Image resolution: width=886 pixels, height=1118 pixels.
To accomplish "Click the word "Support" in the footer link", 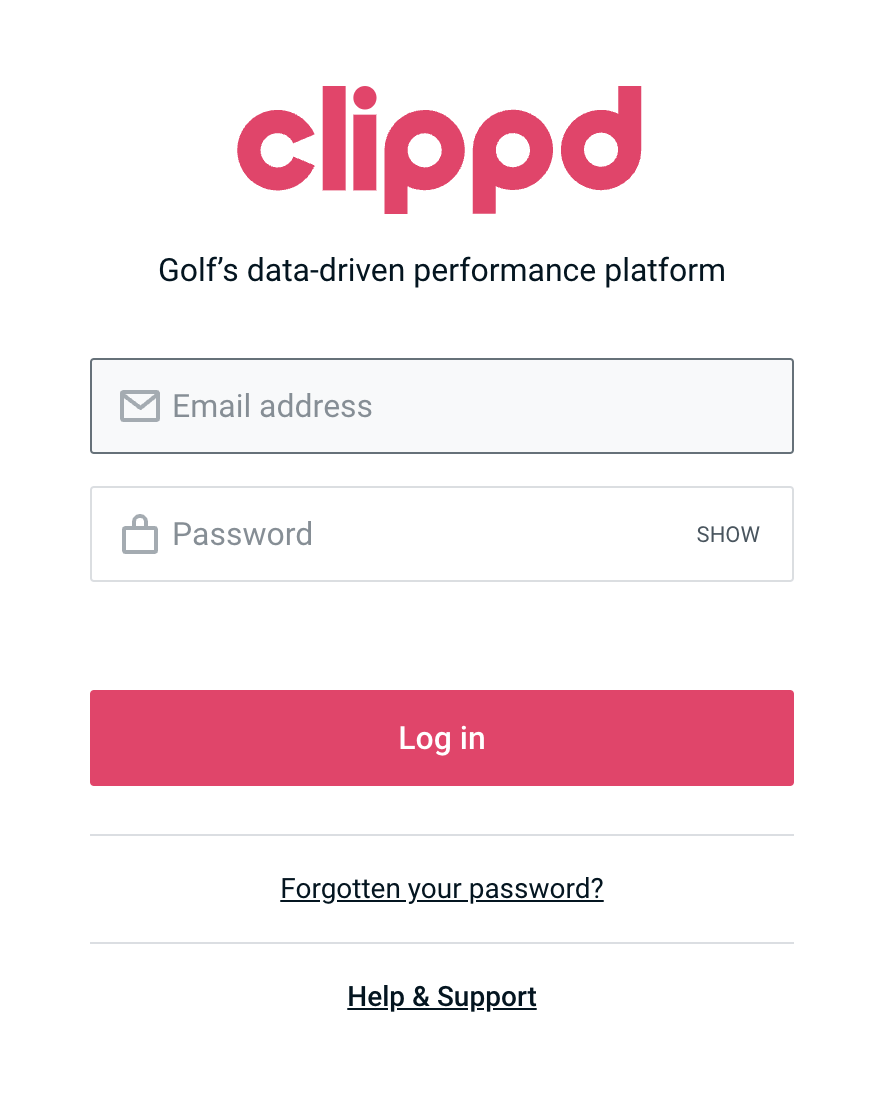I will point(487,997).
